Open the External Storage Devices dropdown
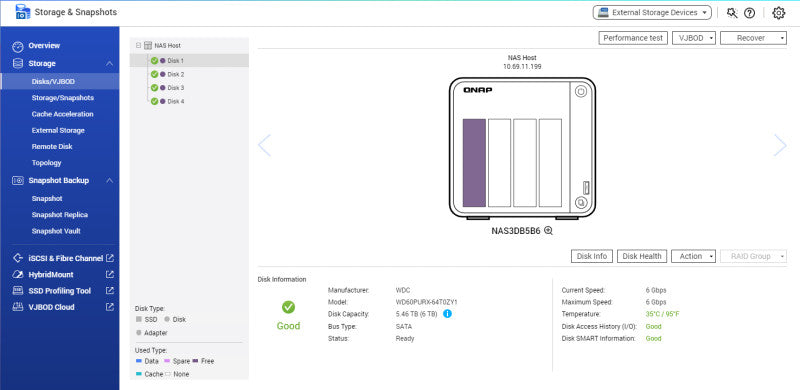 coord(652,13)
